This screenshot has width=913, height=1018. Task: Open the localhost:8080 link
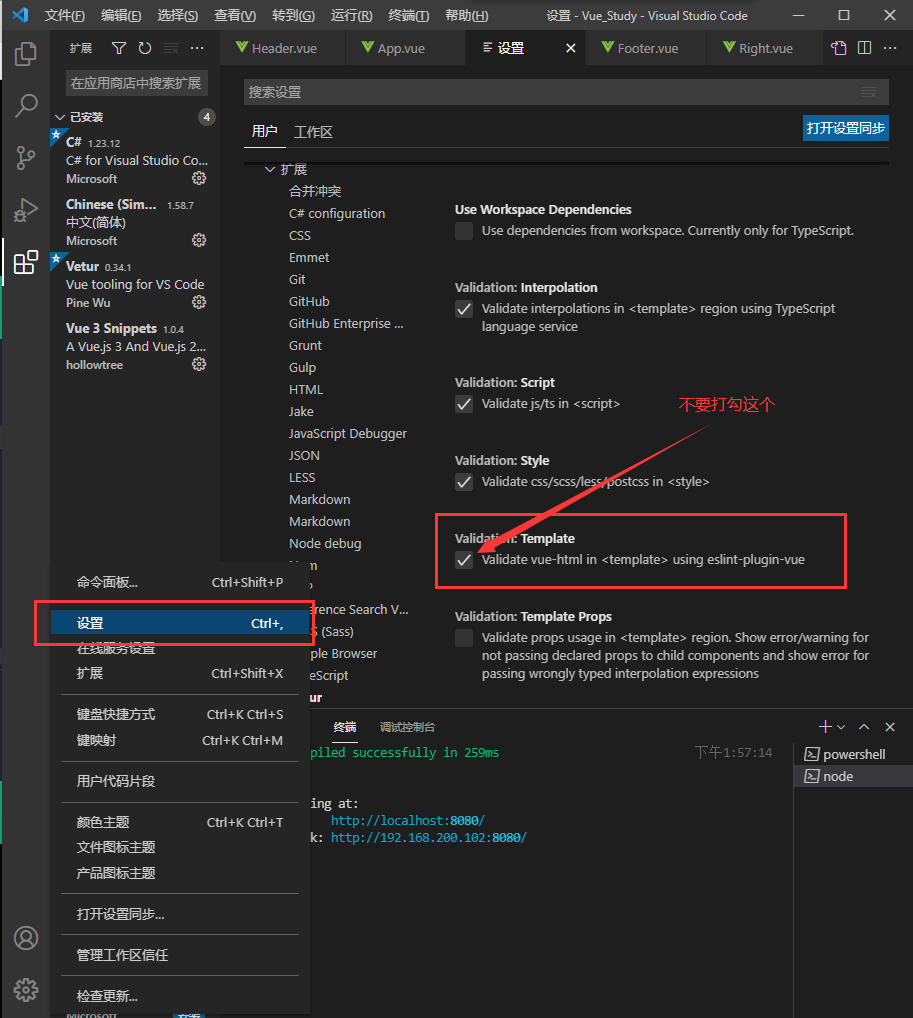tap(408, 821)
